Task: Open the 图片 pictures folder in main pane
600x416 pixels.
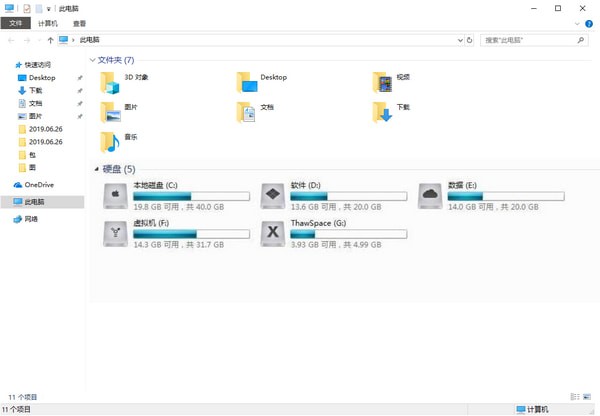Action: tap(110, 112)
